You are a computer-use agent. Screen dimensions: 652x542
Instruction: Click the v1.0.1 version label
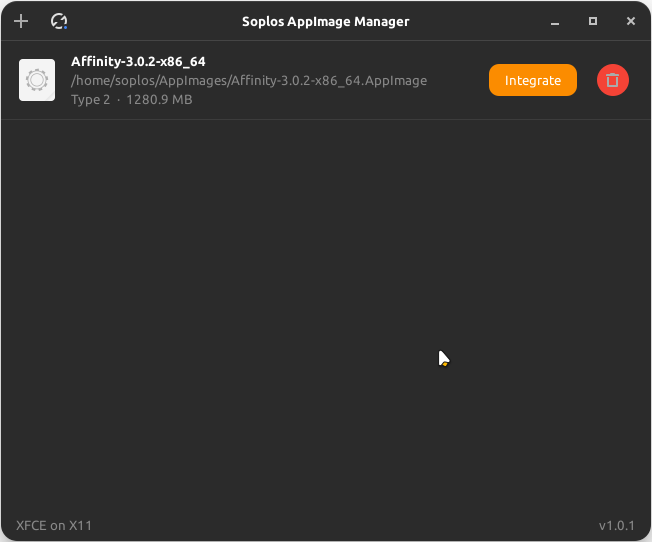(x=617, y=526)
